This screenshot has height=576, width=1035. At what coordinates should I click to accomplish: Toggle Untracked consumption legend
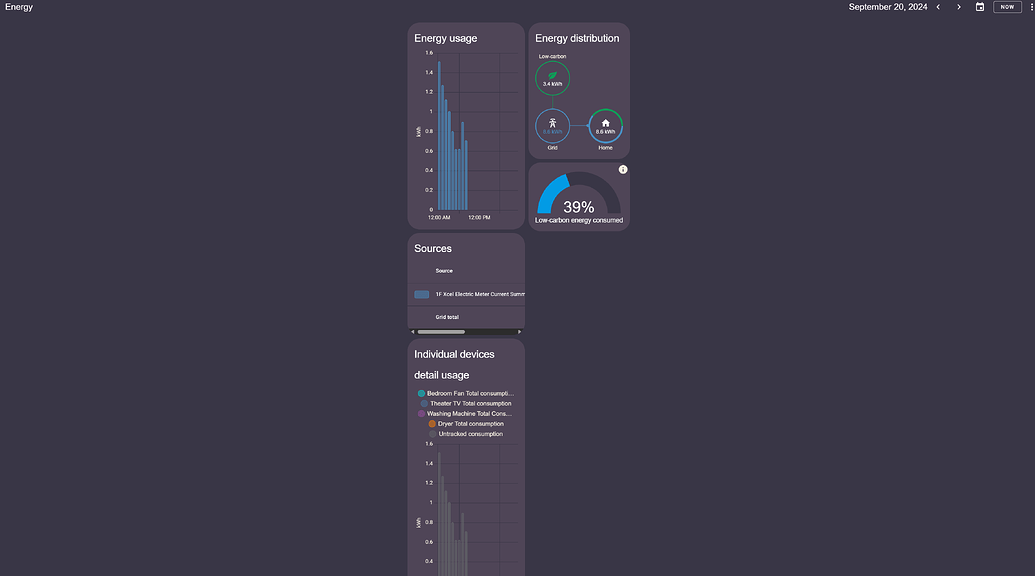[x=466, y=434]
